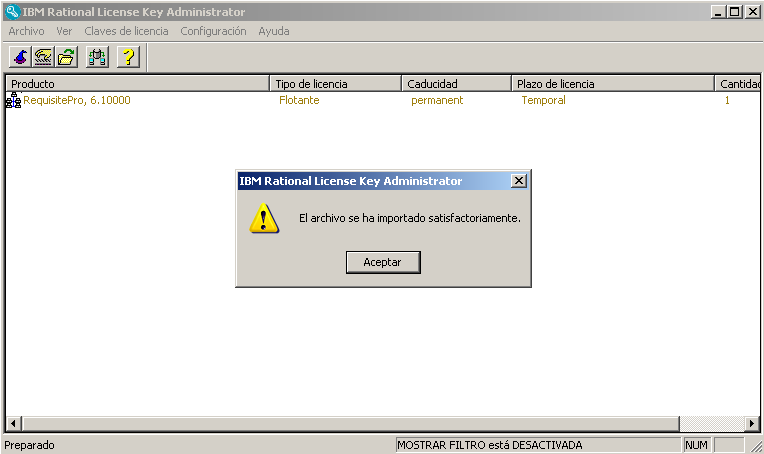Click the Temporal license term cell

tap(543, 100)
